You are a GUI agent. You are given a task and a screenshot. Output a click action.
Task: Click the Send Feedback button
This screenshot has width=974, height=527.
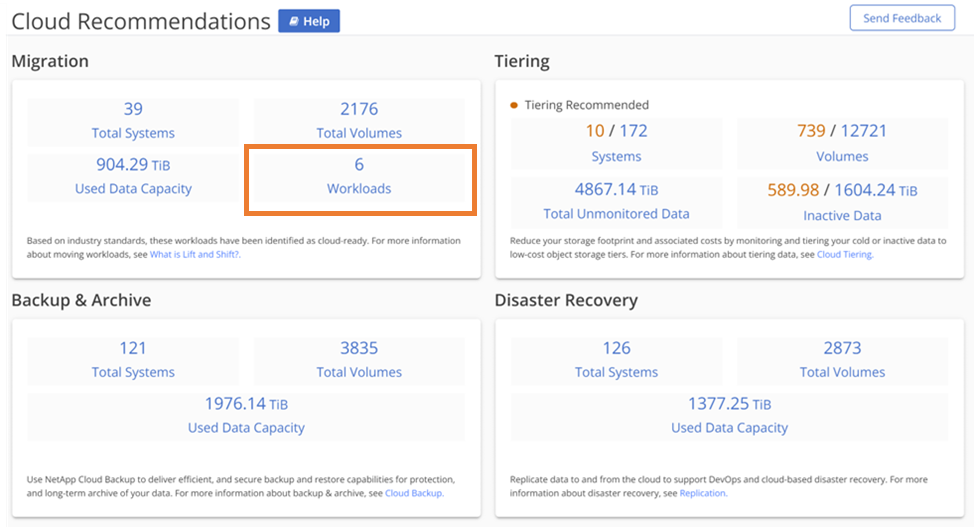tap(901, 18)
